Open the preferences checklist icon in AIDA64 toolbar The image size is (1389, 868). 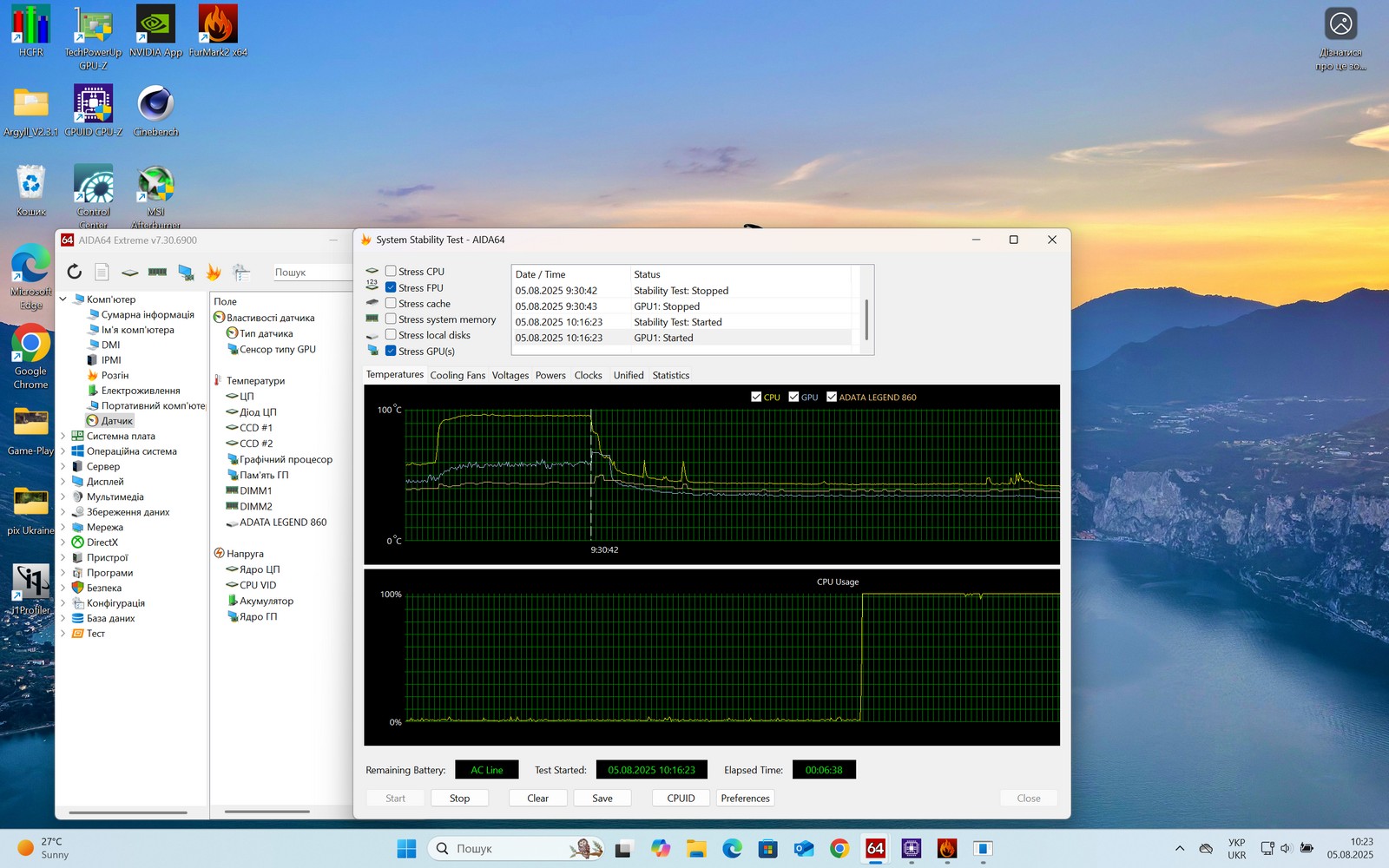pyautogui.click(x=241, y=272)
